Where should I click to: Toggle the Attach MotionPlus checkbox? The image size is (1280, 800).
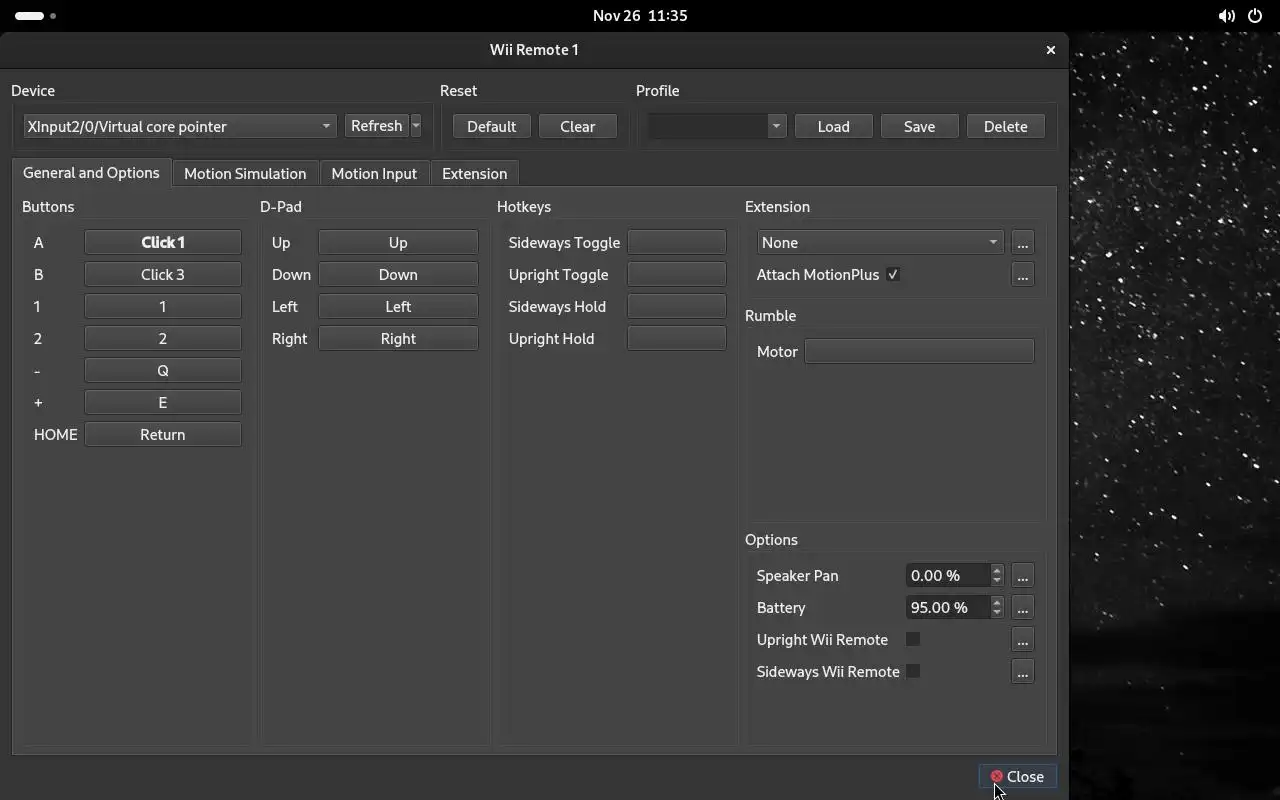(x=893, y=274)
